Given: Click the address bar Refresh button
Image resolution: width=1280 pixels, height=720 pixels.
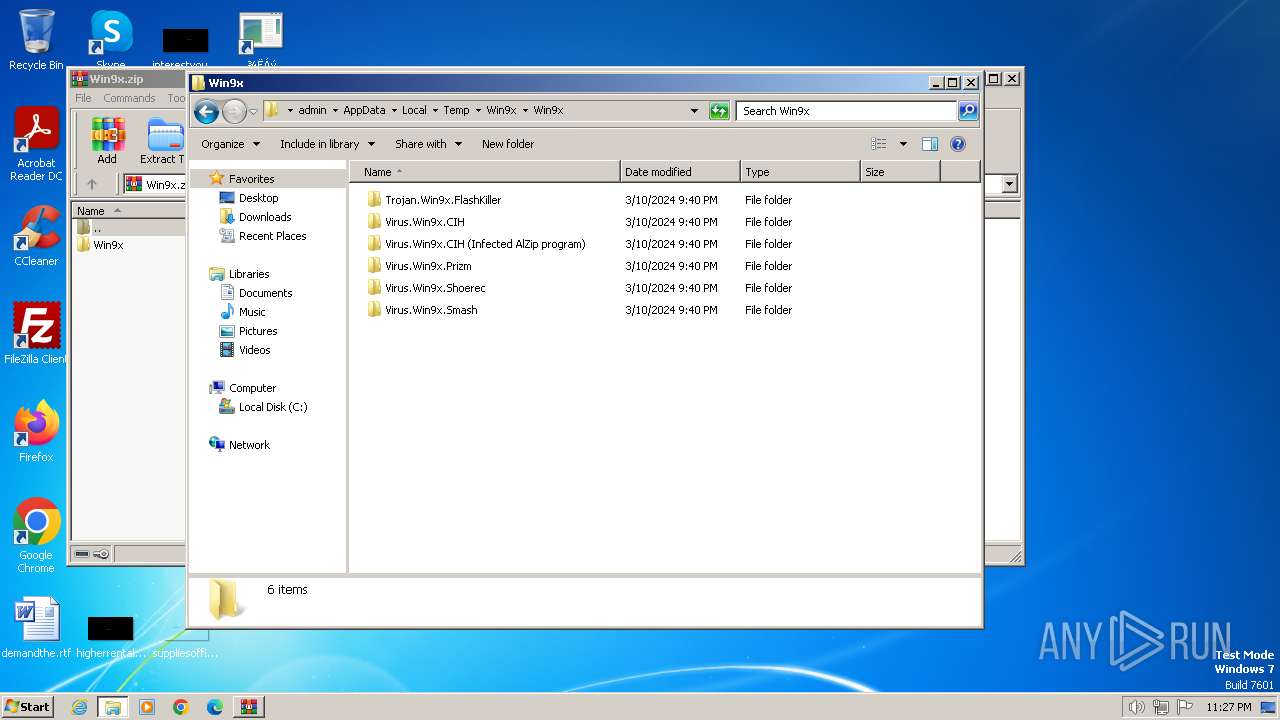Looking at the screenshot, I should [719, 111].
